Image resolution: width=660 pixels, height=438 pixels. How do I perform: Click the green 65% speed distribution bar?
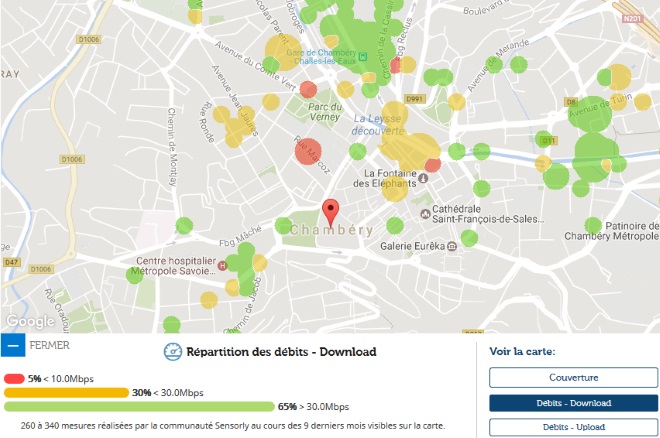tap(138, 406)
